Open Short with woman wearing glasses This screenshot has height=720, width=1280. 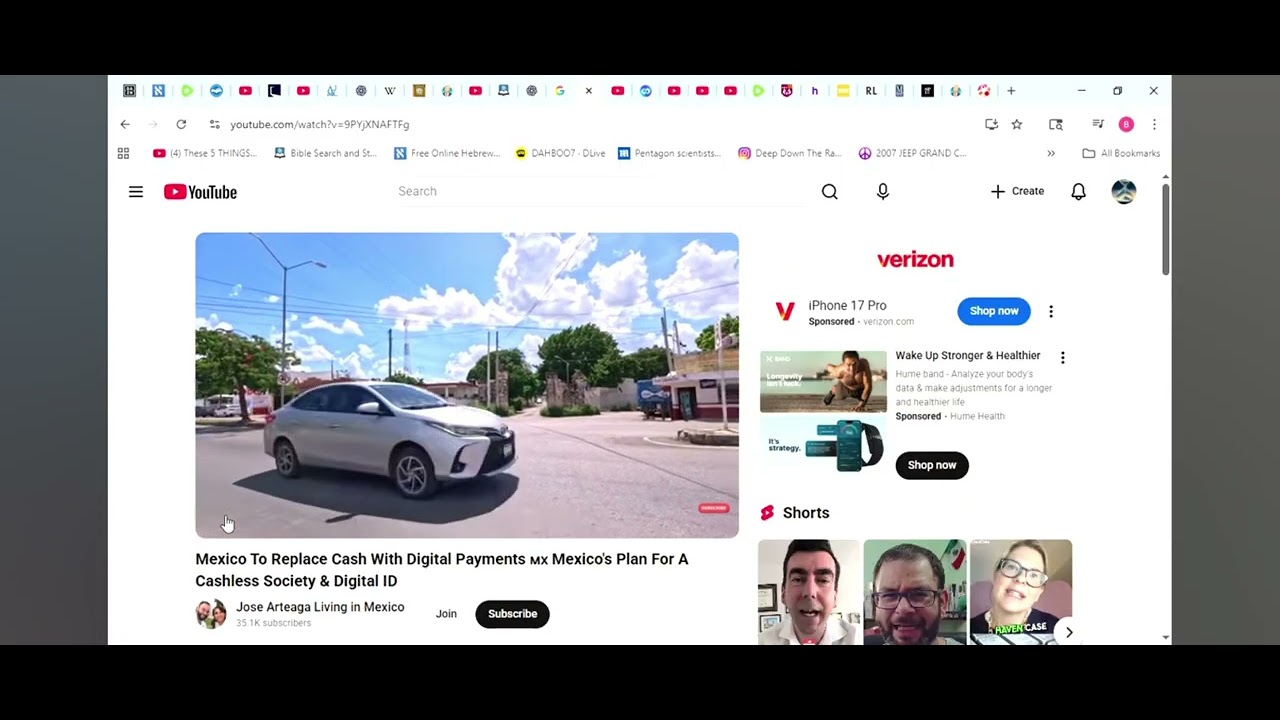(1021, 592)
